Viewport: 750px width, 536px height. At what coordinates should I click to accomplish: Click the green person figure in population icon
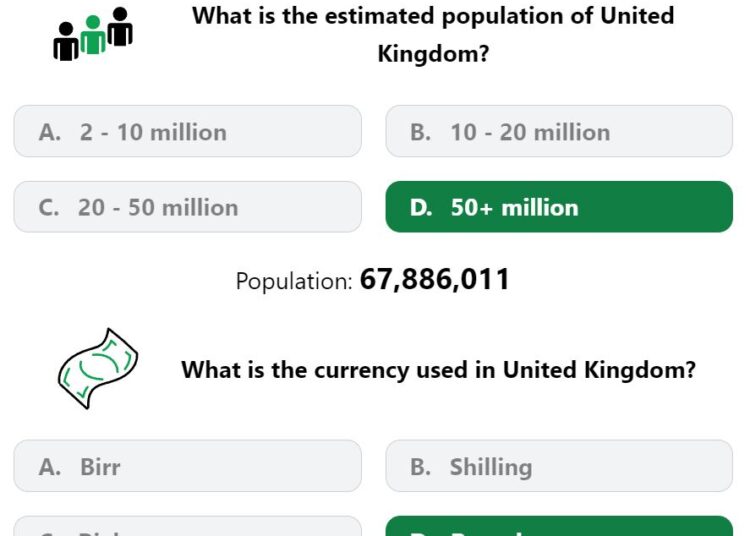(93, 35)
